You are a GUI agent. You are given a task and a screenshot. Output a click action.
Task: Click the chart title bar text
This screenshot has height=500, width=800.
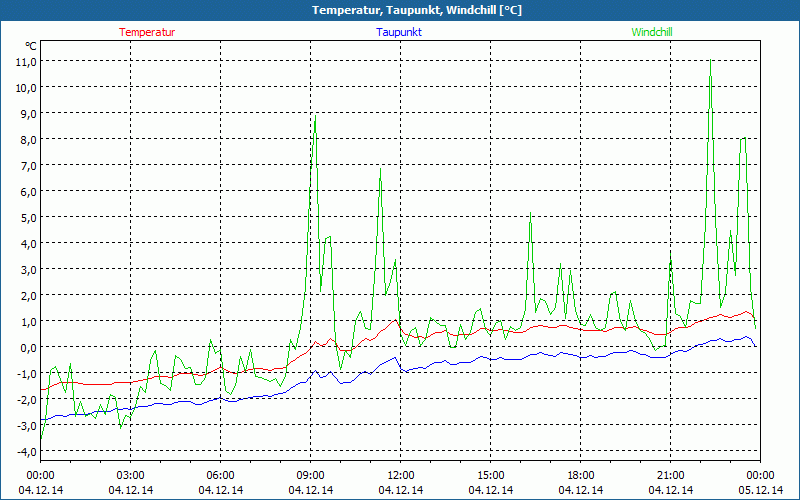400,10
